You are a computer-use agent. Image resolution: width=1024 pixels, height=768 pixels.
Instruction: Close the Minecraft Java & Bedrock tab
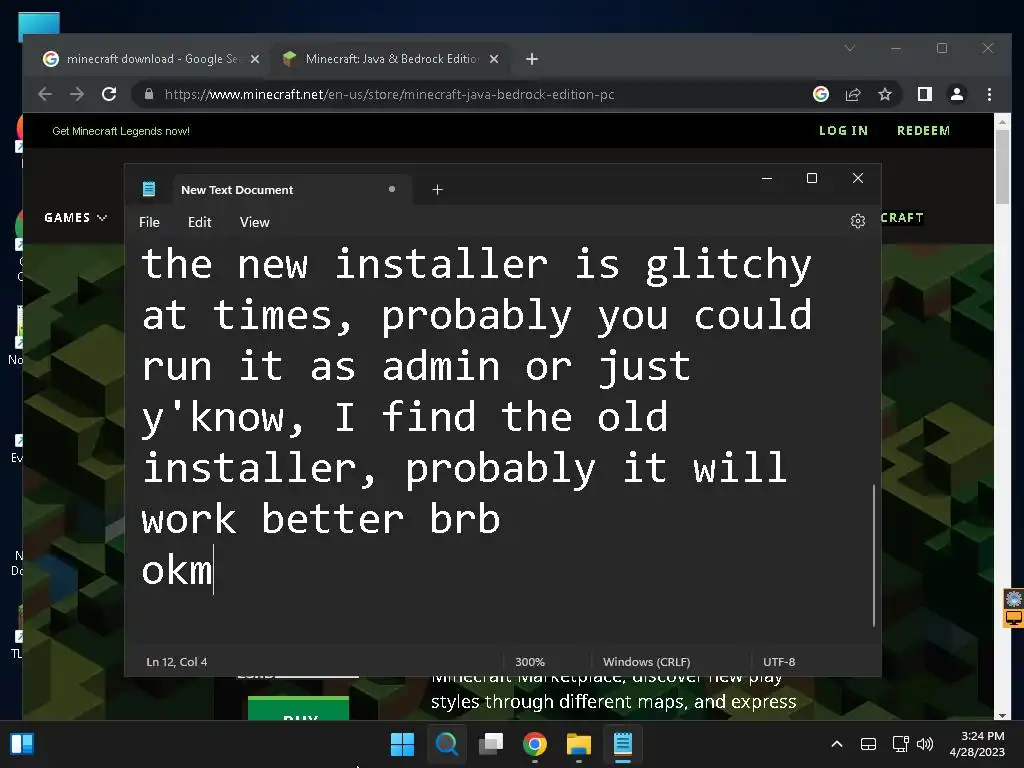click(494, 59)
